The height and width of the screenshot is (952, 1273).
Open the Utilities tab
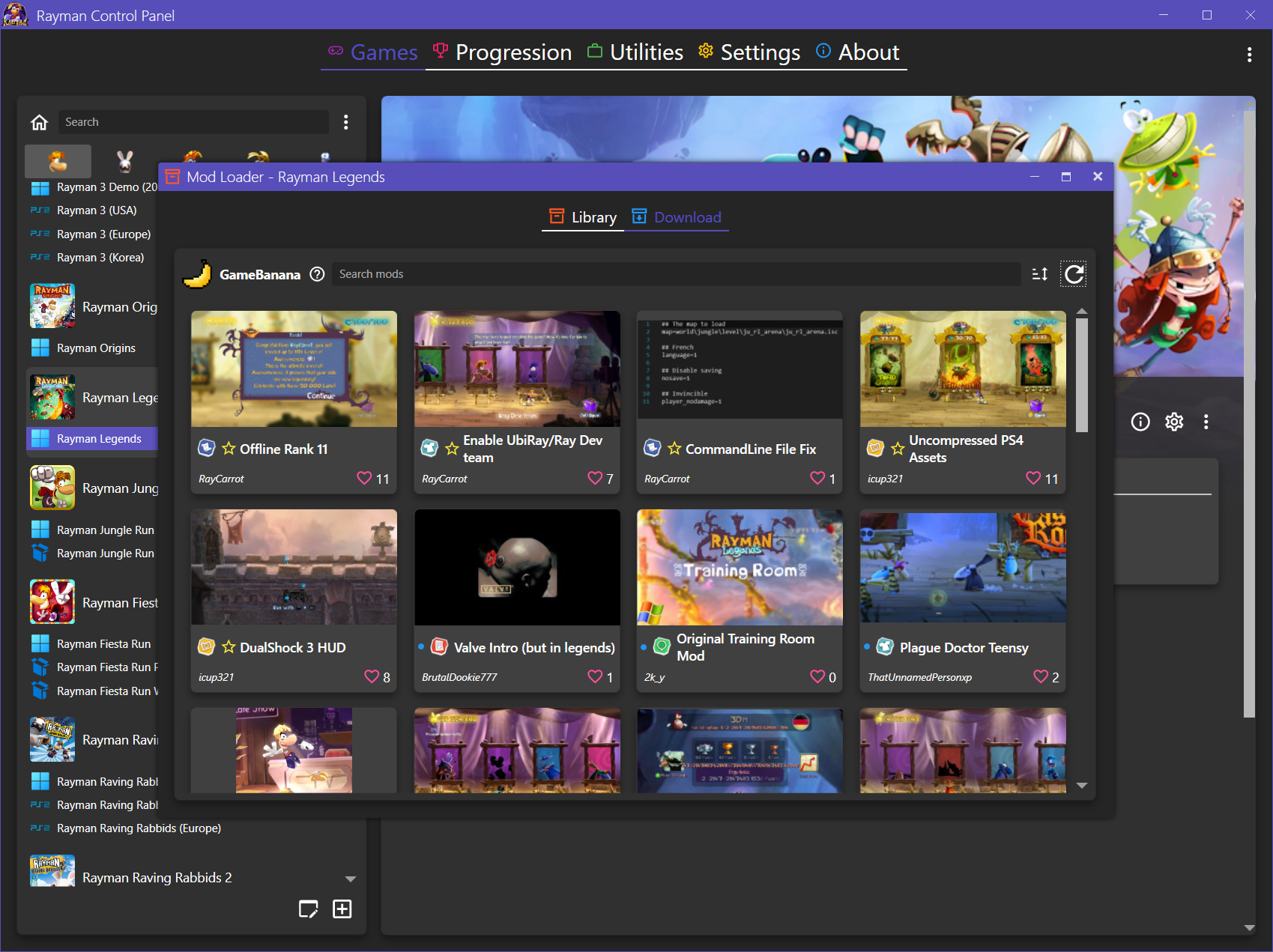[x=635, y=52]
